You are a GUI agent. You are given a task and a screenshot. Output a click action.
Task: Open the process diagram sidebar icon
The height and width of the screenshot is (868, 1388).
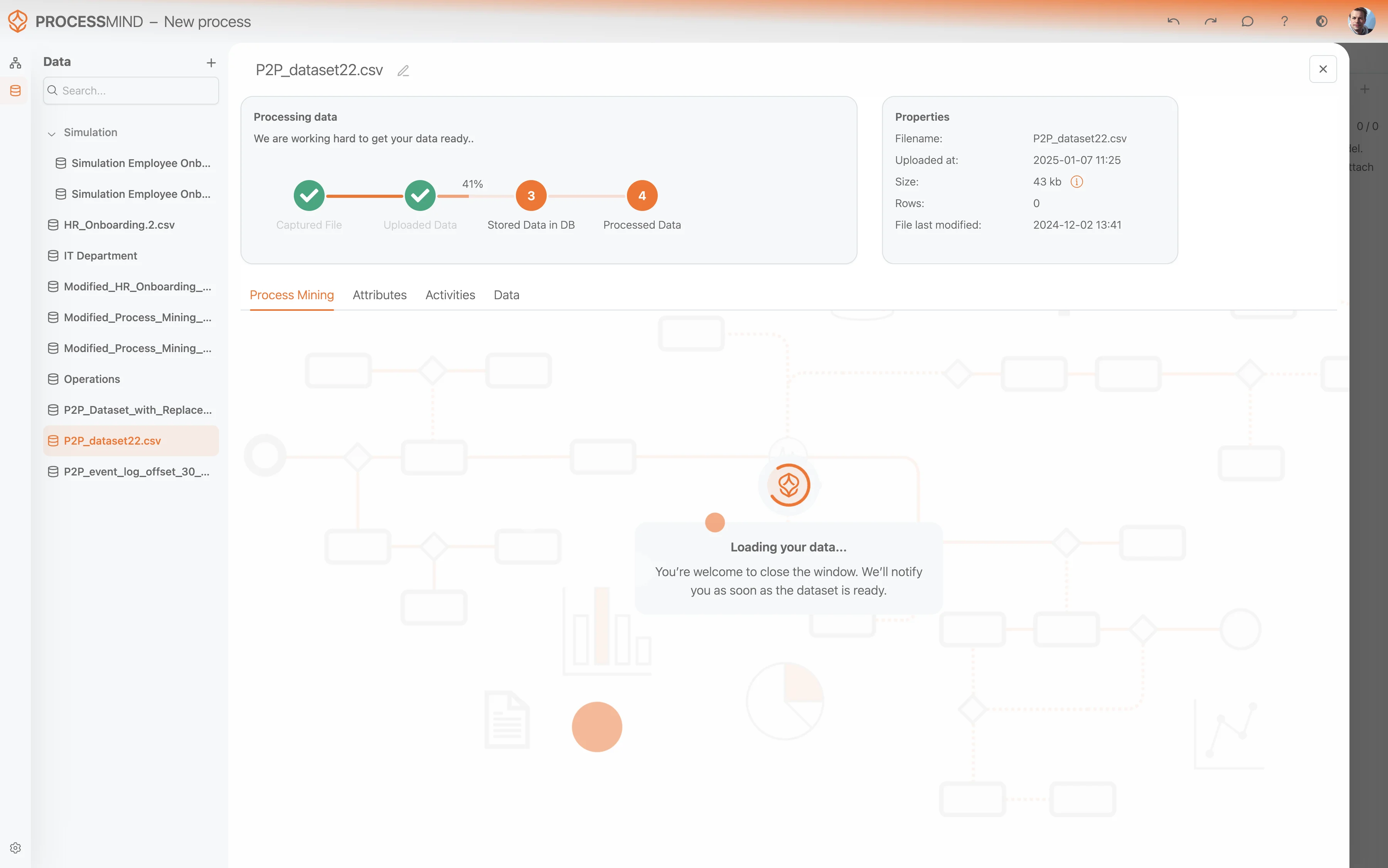(15, 62)
